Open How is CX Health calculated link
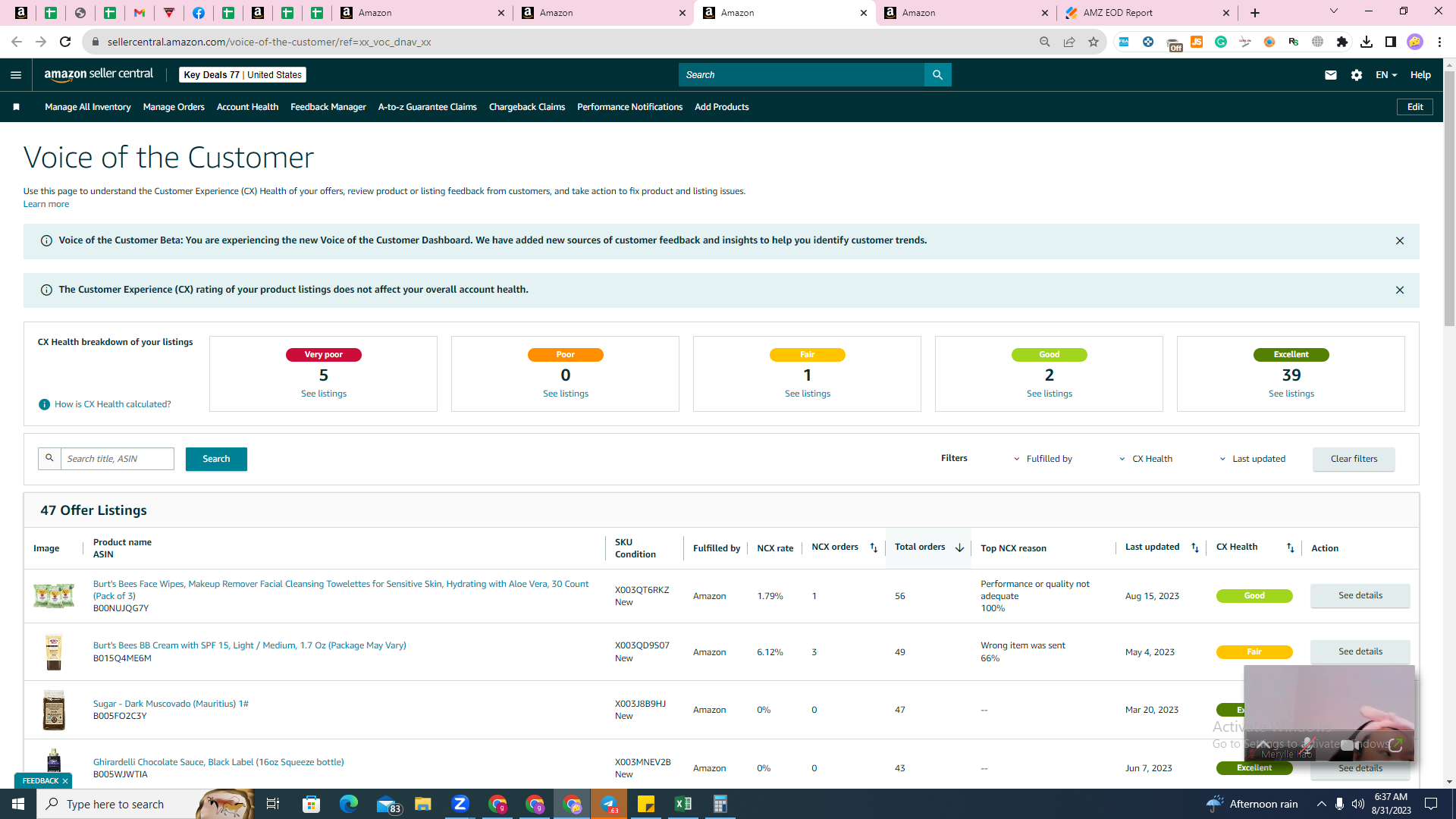This screenshot has width=1456, height=819. click(113, 404)
